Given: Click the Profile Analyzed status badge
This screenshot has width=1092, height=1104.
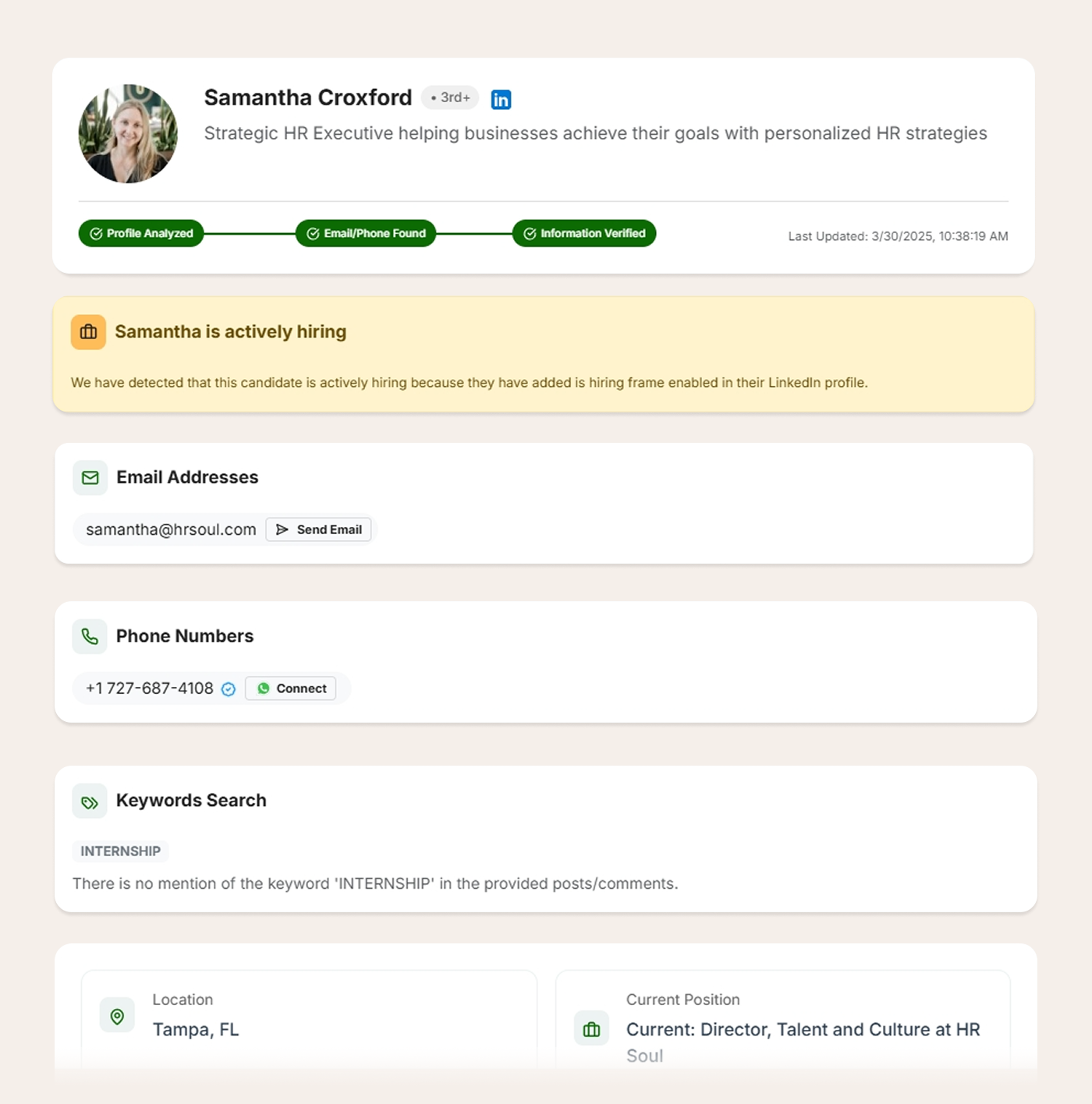Looking at the screenshot, I should pos(141,233).
